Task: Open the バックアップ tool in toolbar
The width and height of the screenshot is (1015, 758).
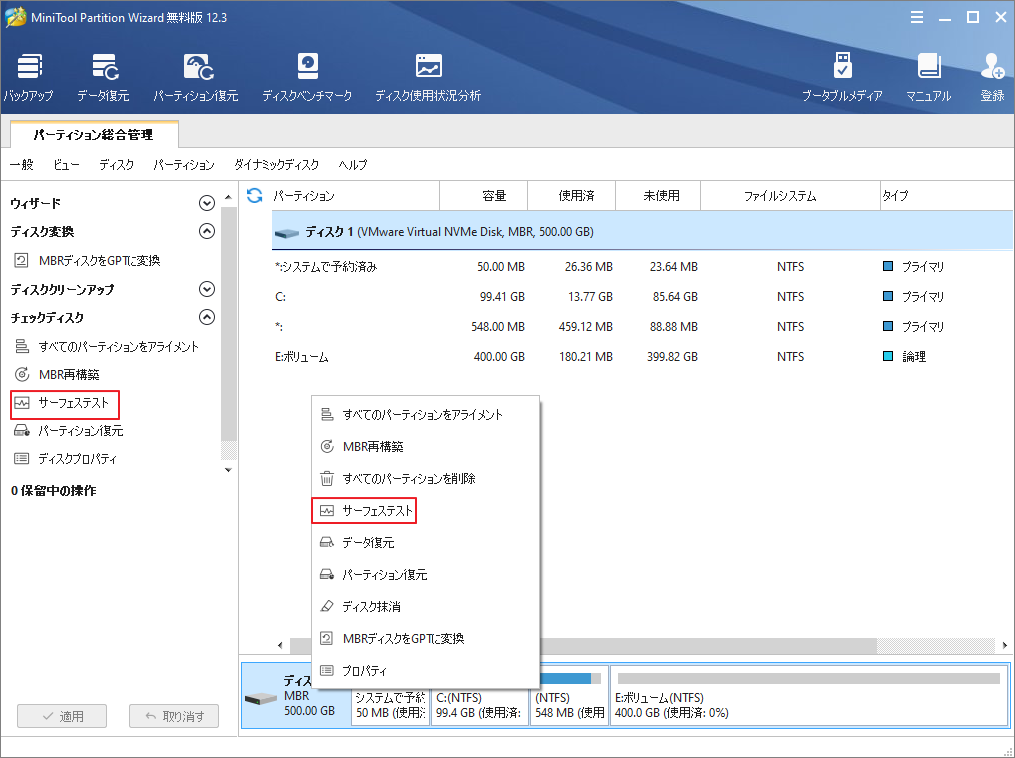Action: [30, 78]
